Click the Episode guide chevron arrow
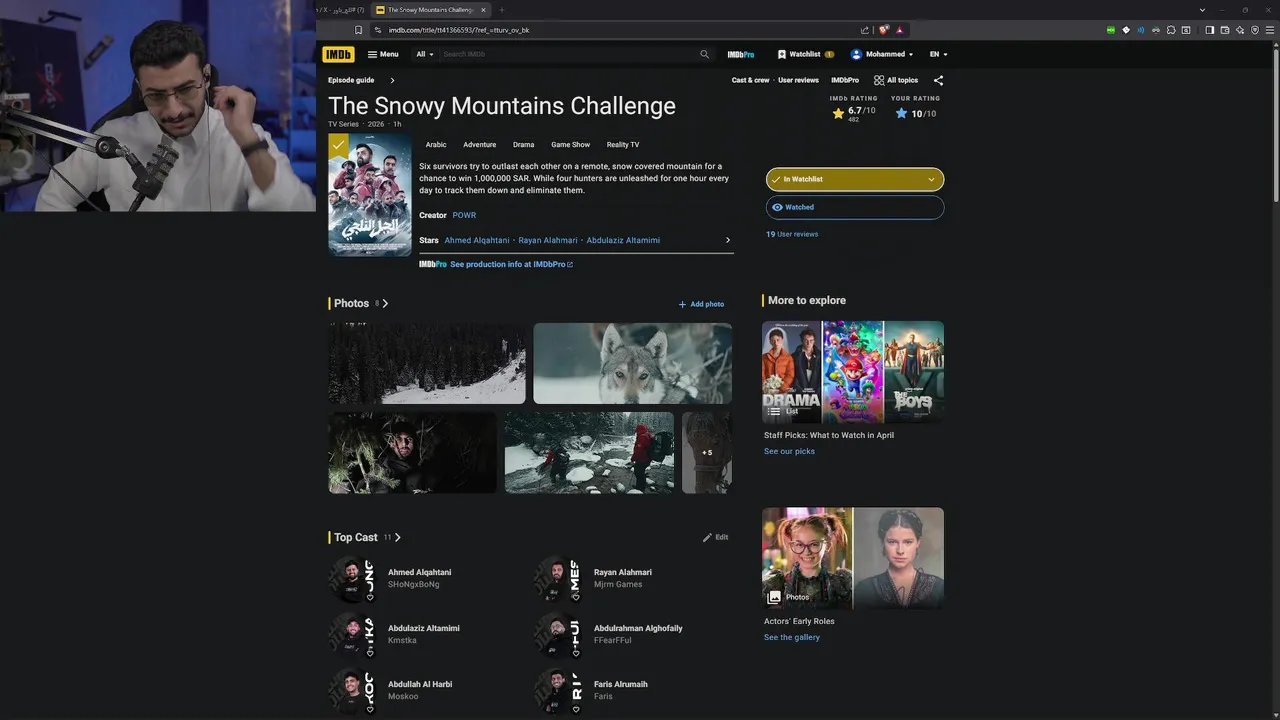Viewport: 1280px width, 720px height. tap(392, 80)
